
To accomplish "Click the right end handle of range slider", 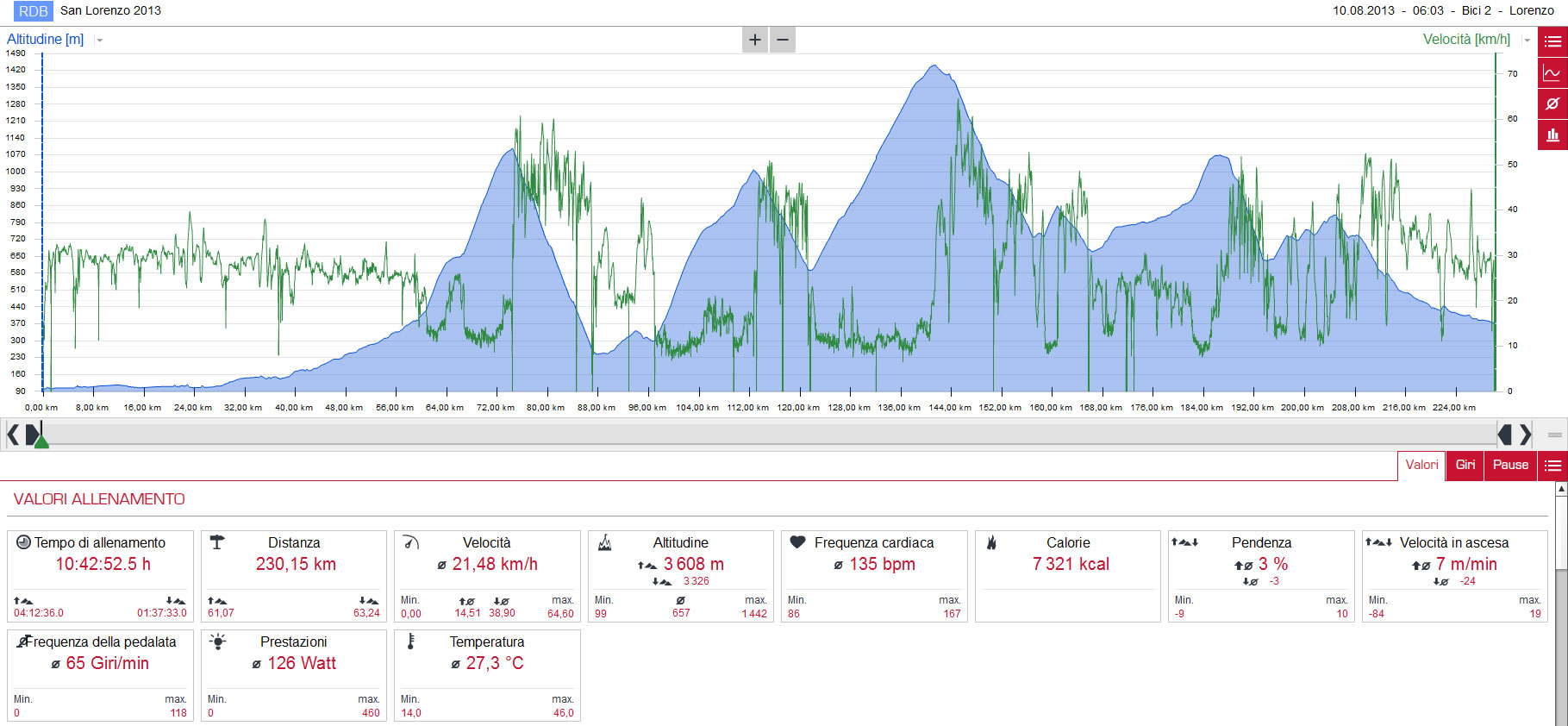I will 1504,434.
